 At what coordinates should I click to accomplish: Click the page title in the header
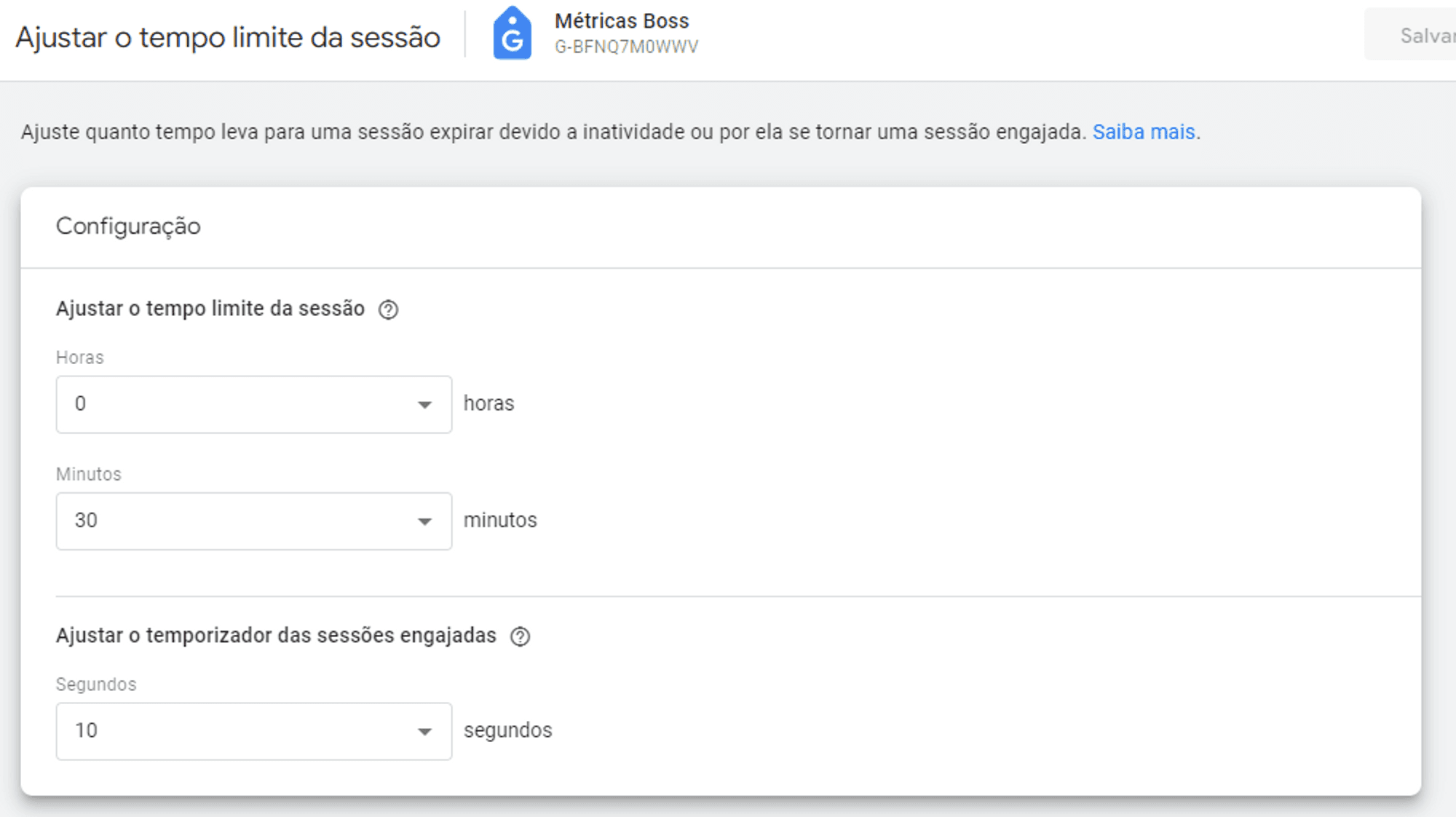click(228, 38)
